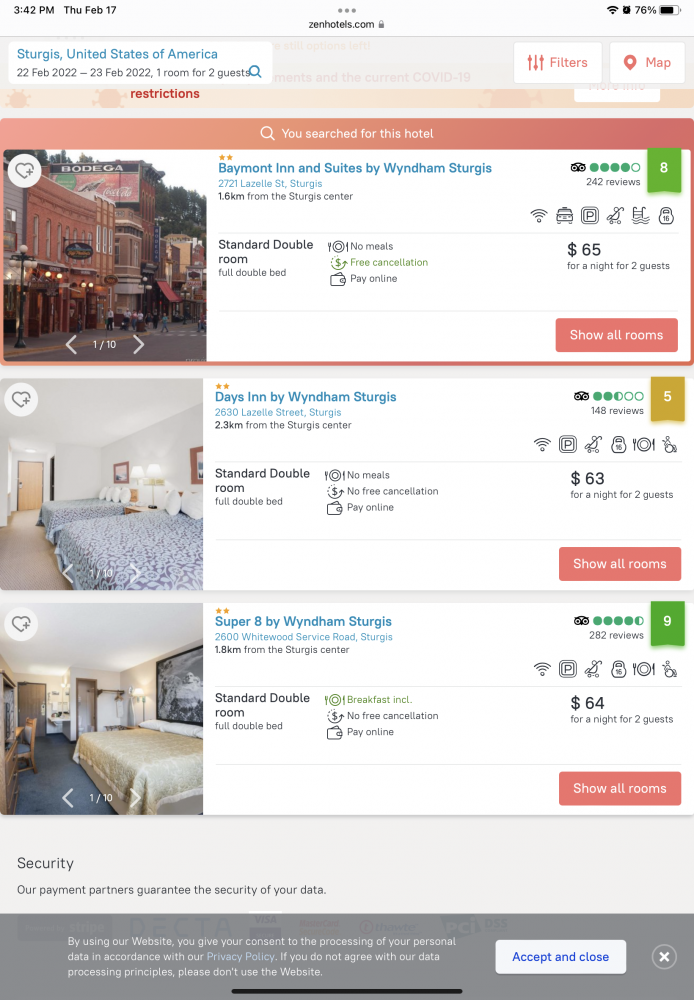
Task: Favorite the Days Inn by Wyndham hotel
Action: coord(21,399)
